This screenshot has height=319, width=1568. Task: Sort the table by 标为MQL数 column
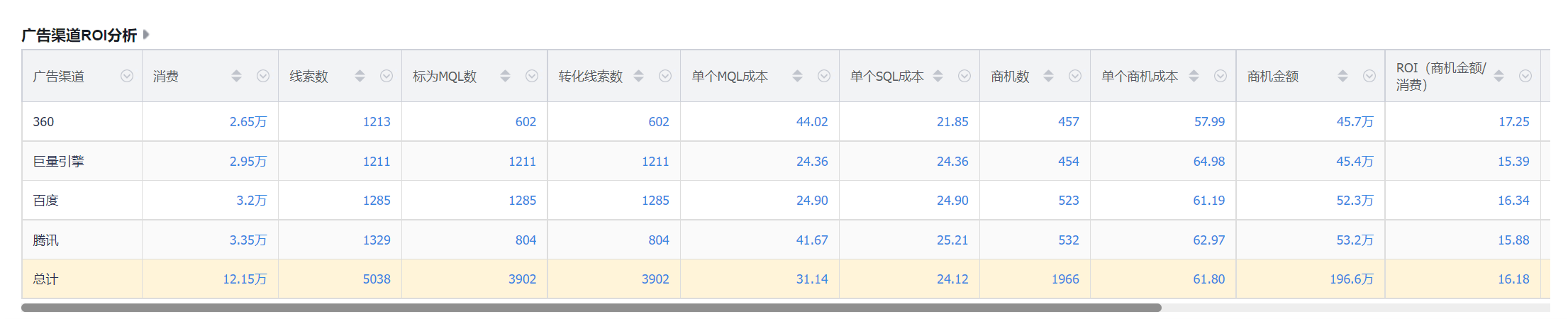pyautogui.click(x=505, y=76)
